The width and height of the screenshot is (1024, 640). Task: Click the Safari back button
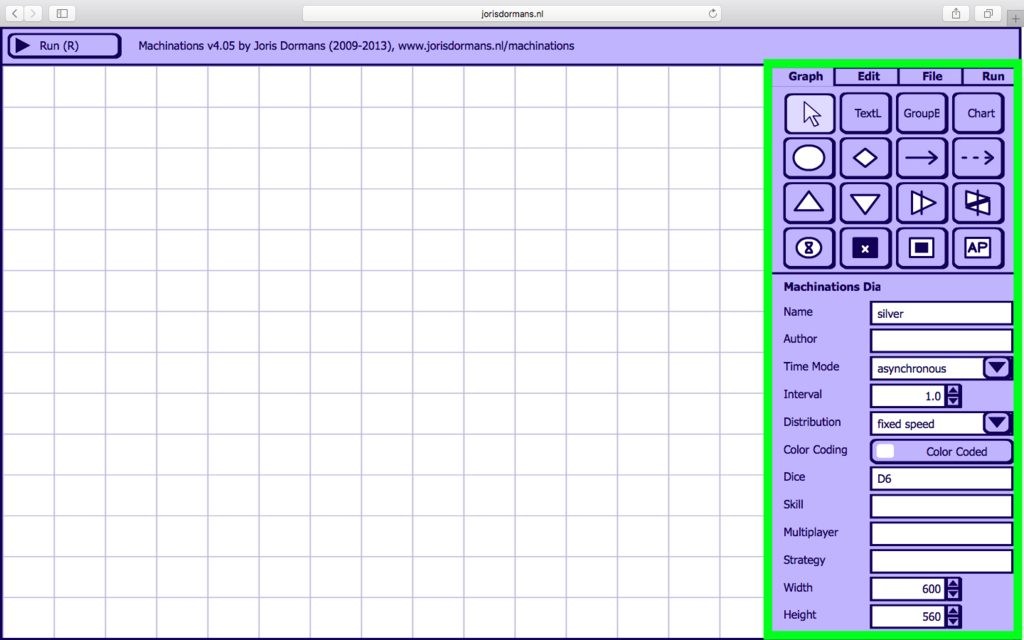tap(14, 13)
